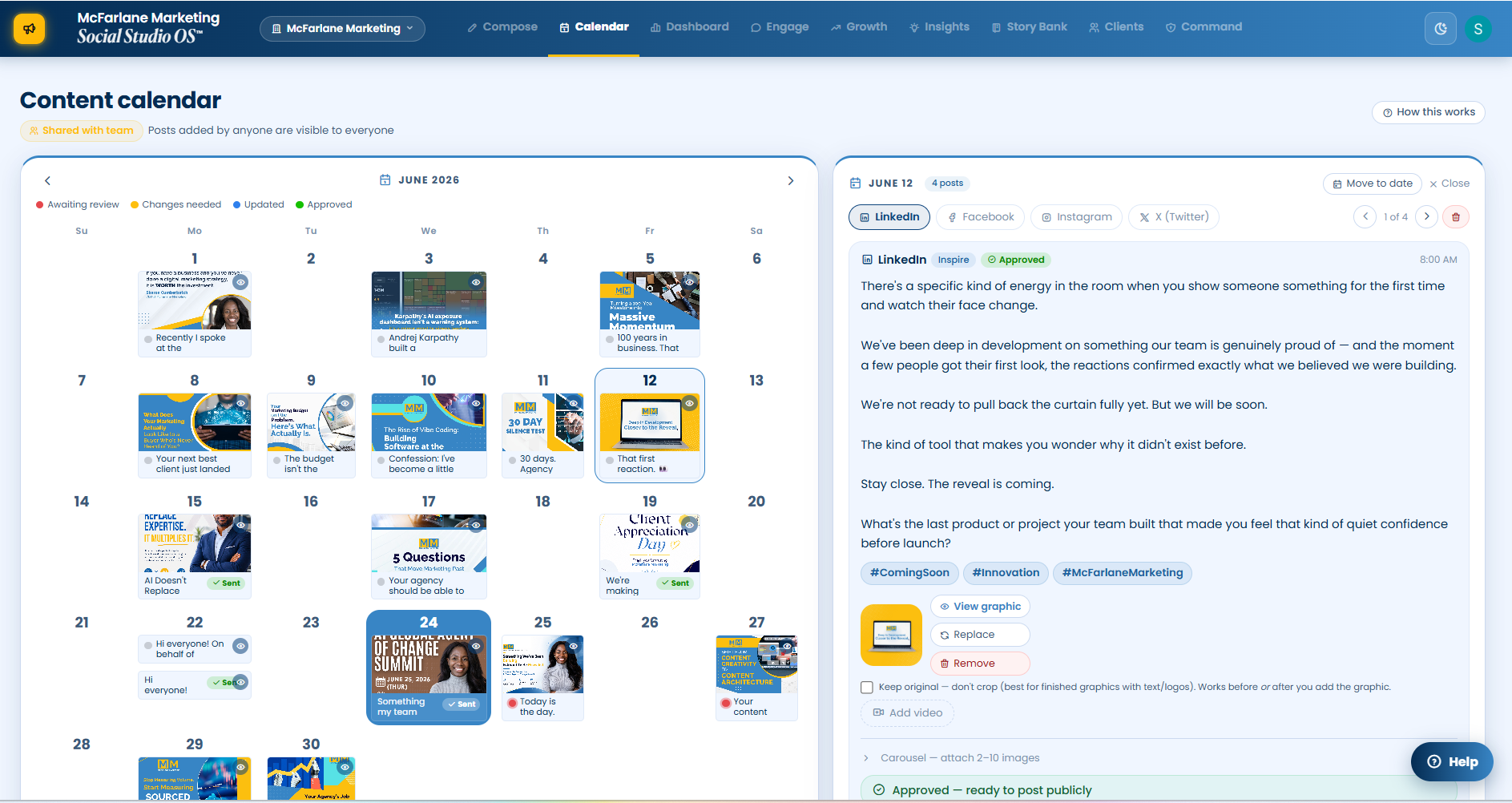Viewport: 1512px width, 803px height.
Task: Open the S user avatar
Action: pyautogui.click(x=1478, y=29)
